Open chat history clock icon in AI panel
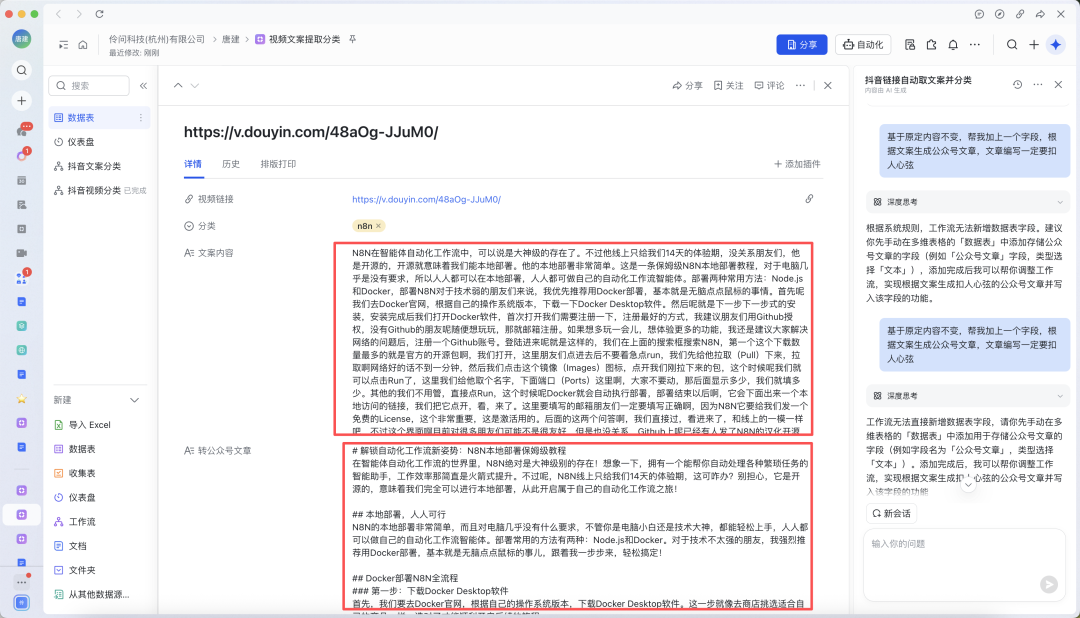 click(1017, 85)
